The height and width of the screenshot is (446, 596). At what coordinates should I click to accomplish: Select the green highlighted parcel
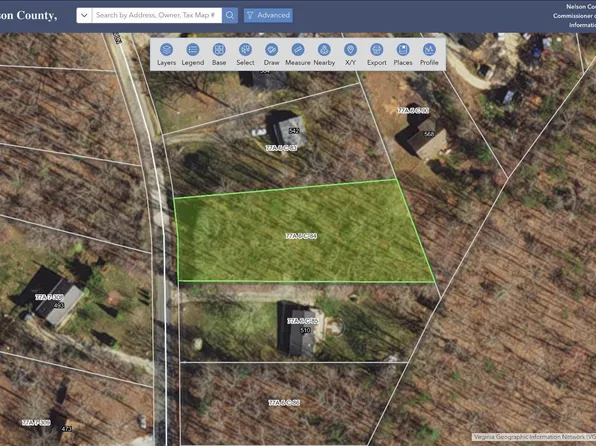(304, 232)
